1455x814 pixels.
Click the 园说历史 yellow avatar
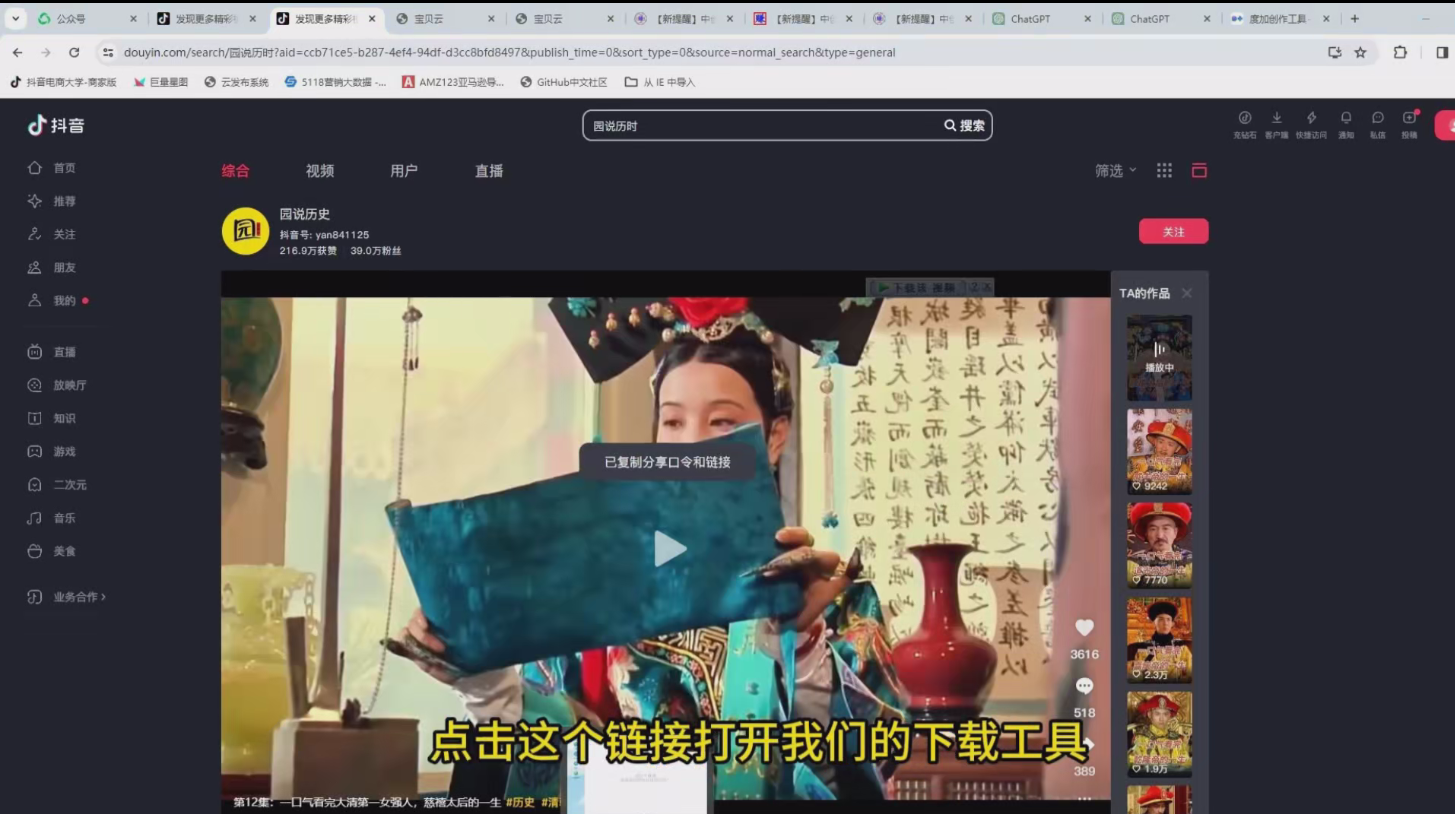(245, 231)
